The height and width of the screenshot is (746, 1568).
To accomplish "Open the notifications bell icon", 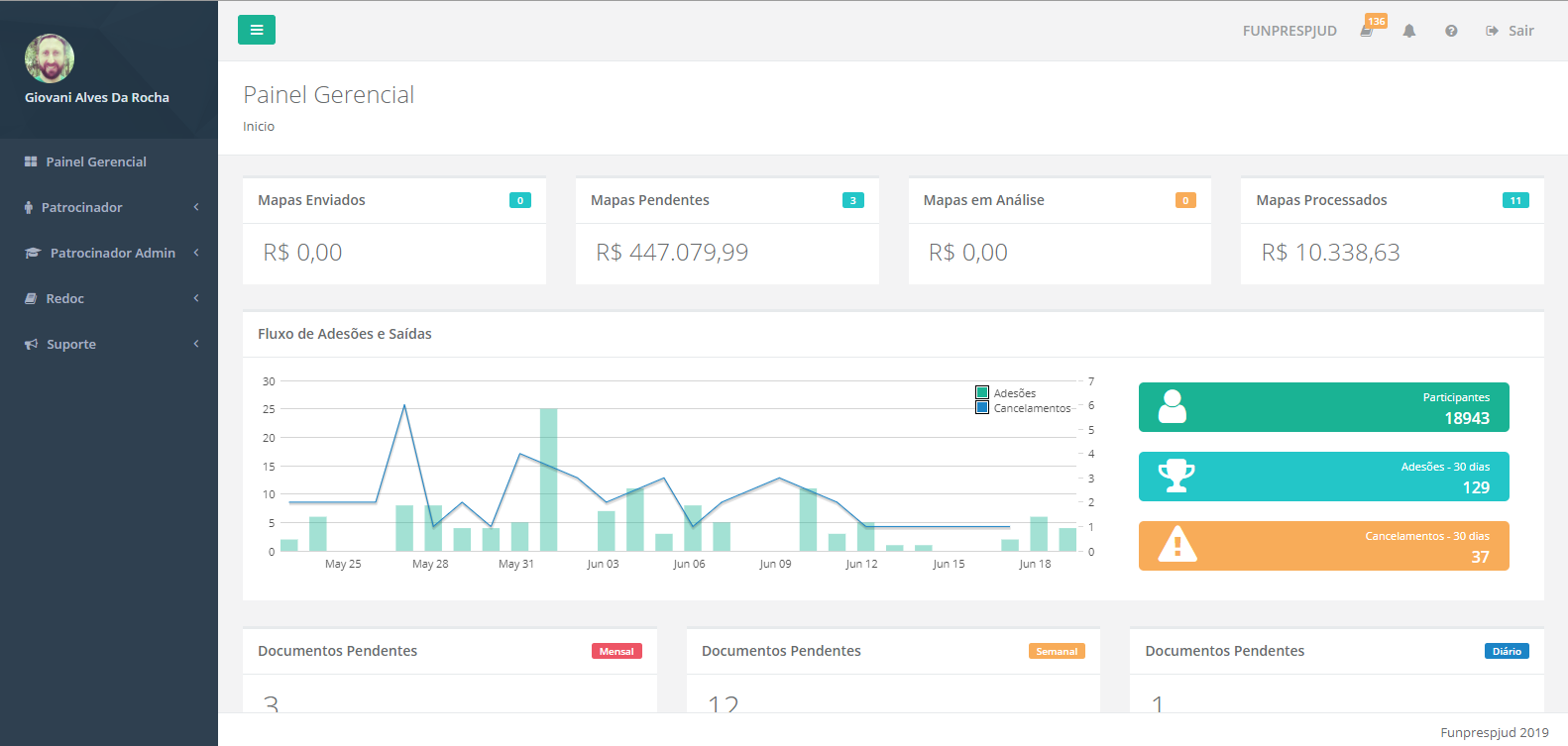I will [1408, 31].
